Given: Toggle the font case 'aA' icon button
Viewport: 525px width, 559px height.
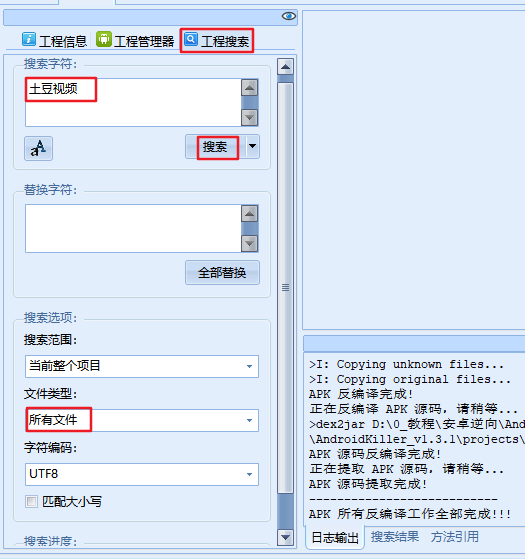Looking at the screenshot, I should click(x=38, y=148).
